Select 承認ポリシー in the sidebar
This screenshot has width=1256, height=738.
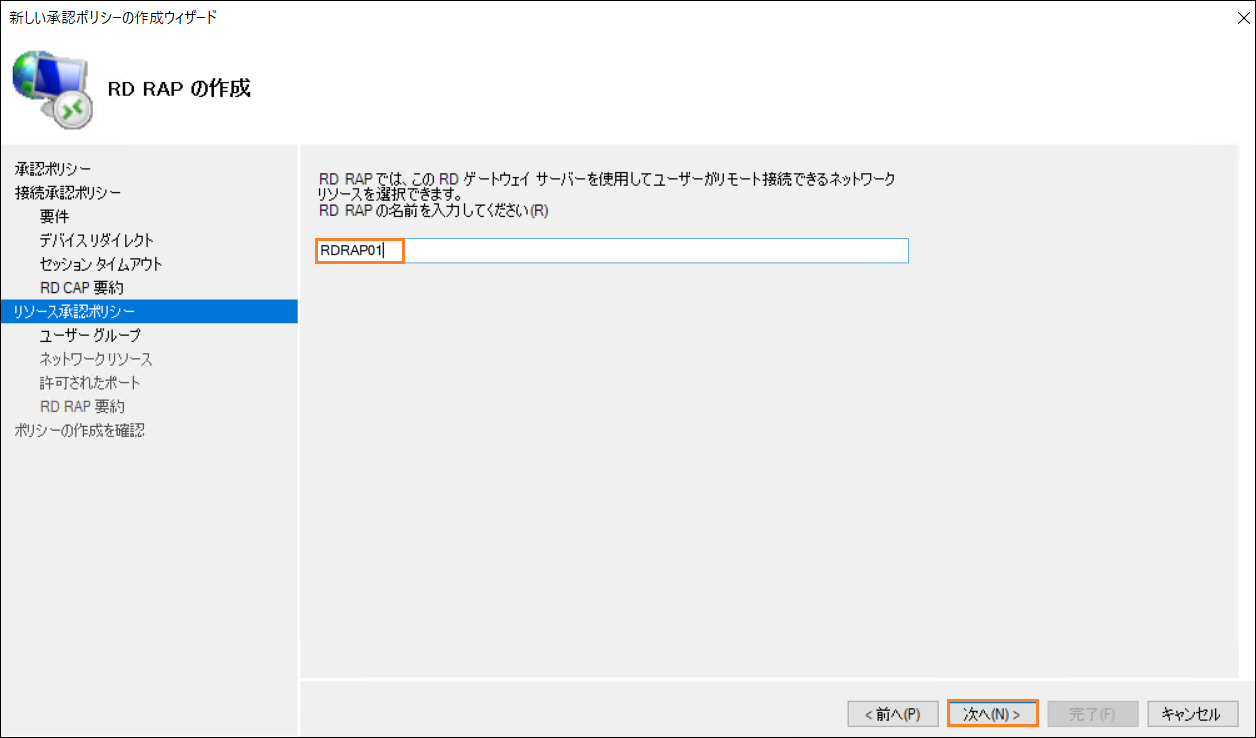(53, 168)
